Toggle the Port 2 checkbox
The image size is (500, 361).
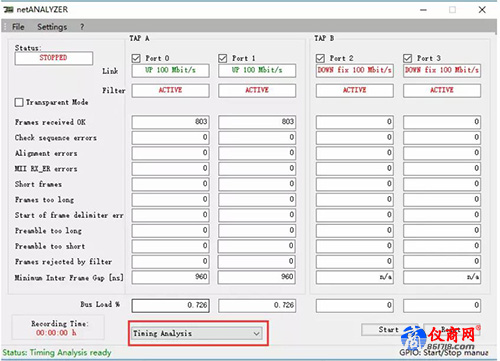click(320, 58)
